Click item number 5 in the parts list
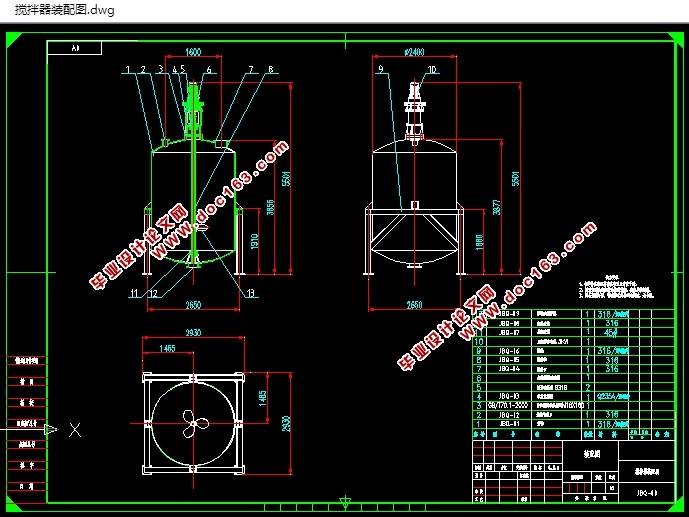689x517 pixels. pos(479,387)
